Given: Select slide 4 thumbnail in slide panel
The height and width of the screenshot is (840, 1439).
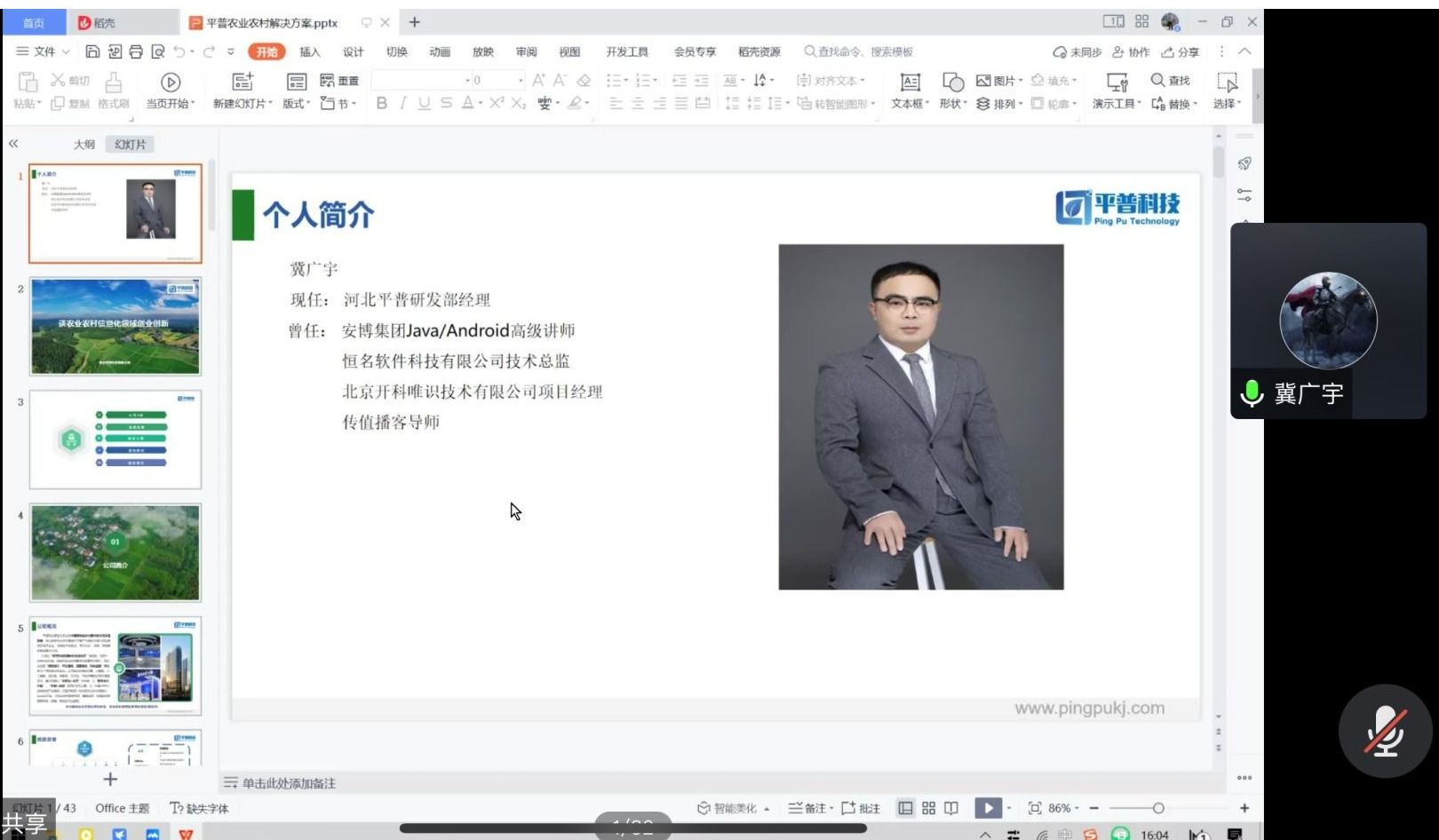Looking at the screenshot, I should pos(115,552).
